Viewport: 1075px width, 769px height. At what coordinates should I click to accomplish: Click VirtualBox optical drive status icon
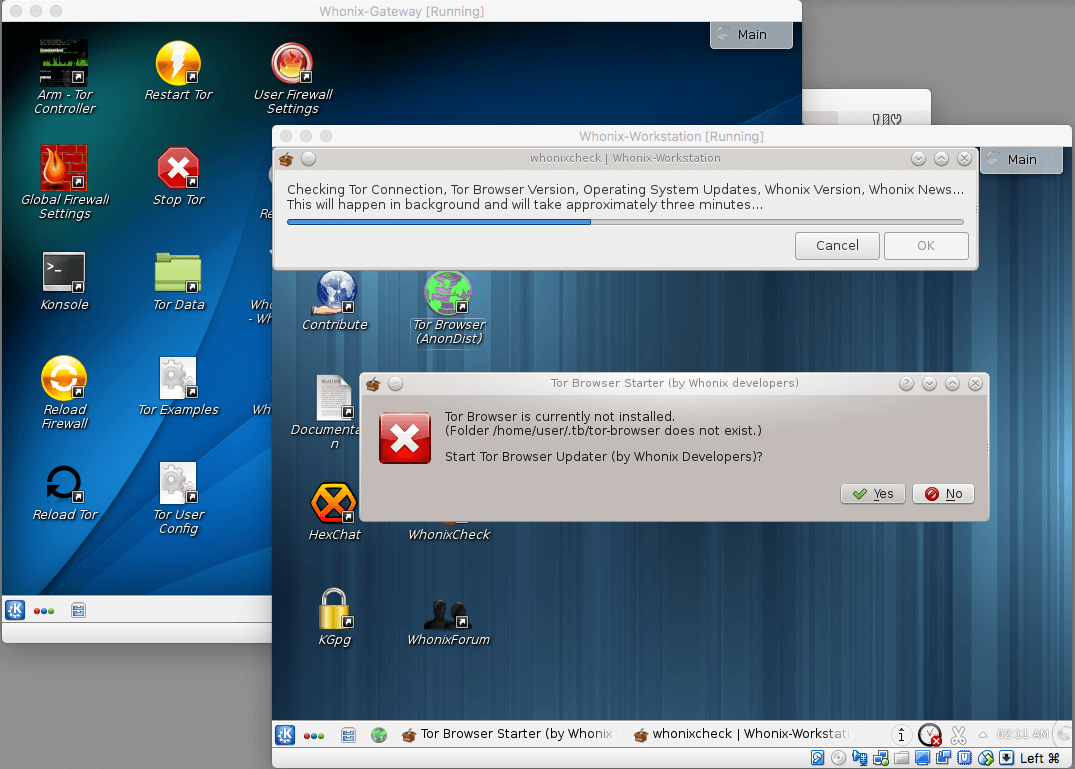click(x=838, y=757)
